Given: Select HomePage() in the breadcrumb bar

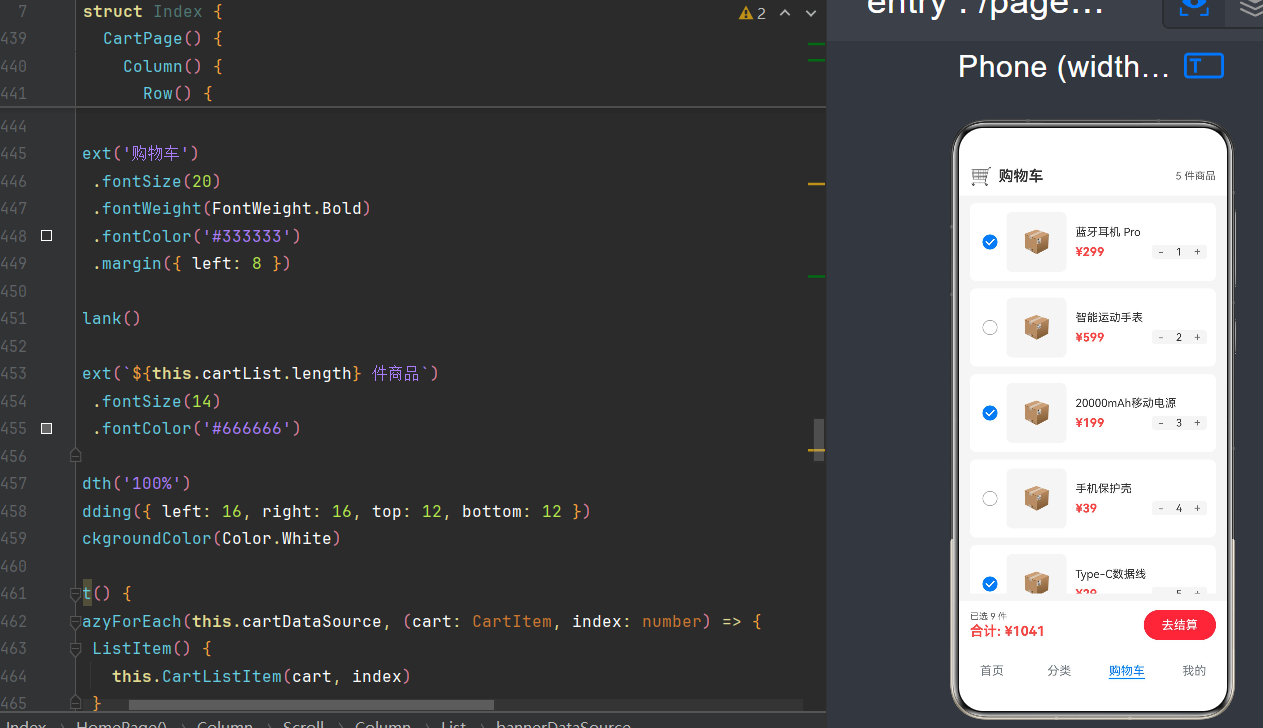Looking at the screenshot, I should pos(121,723).
